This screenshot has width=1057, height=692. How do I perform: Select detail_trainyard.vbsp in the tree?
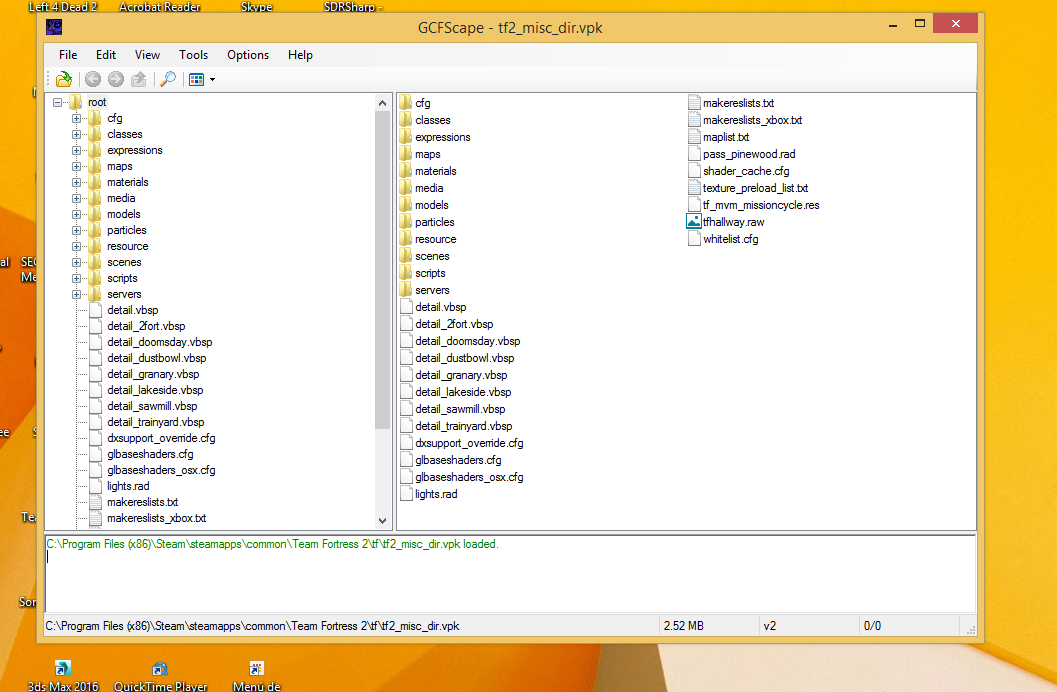156,422
